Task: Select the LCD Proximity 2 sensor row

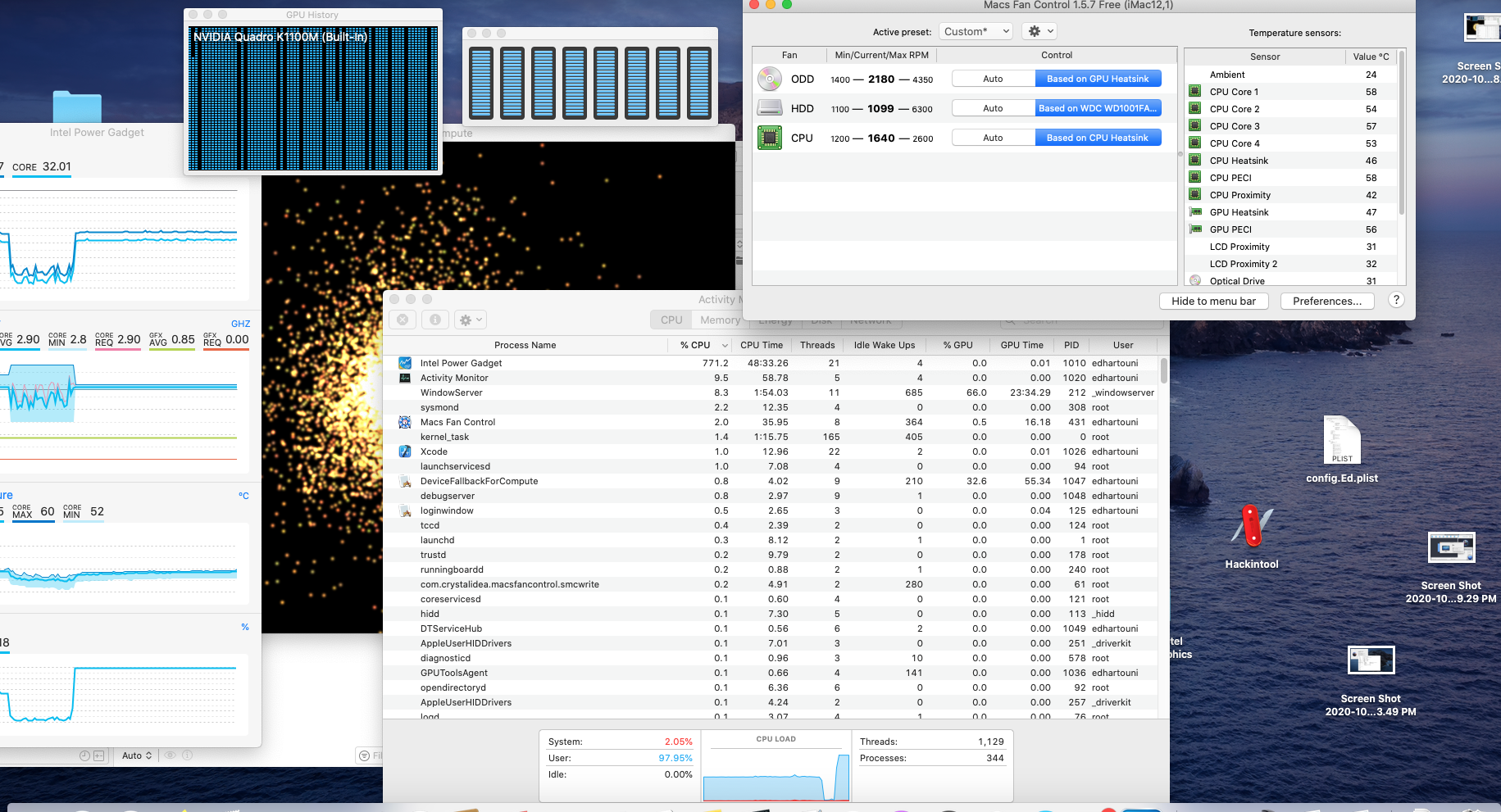Action: pyautogui.click(x=1291, y=264)
